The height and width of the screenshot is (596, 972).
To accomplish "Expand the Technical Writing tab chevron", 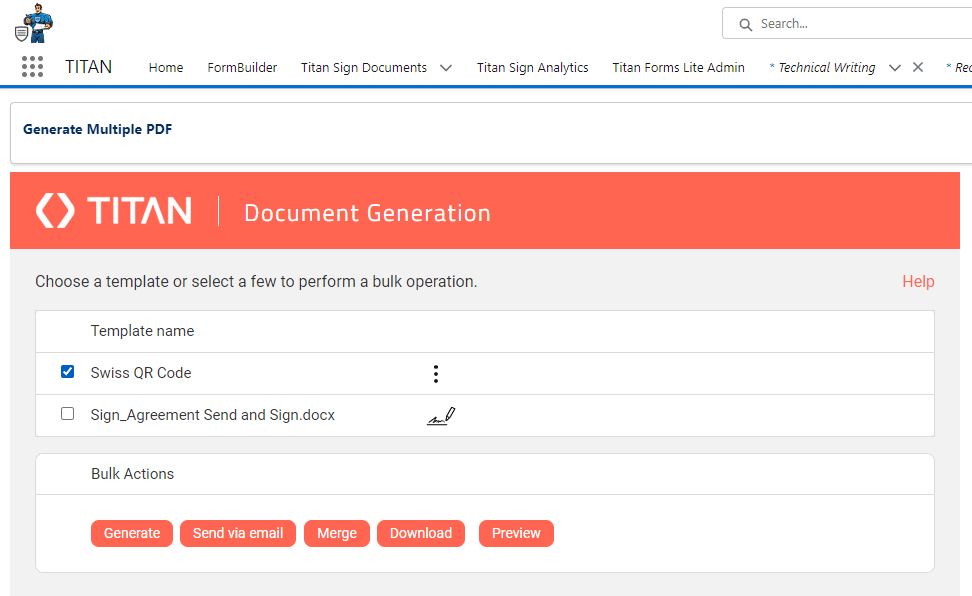I will click(x=895, y=68).
